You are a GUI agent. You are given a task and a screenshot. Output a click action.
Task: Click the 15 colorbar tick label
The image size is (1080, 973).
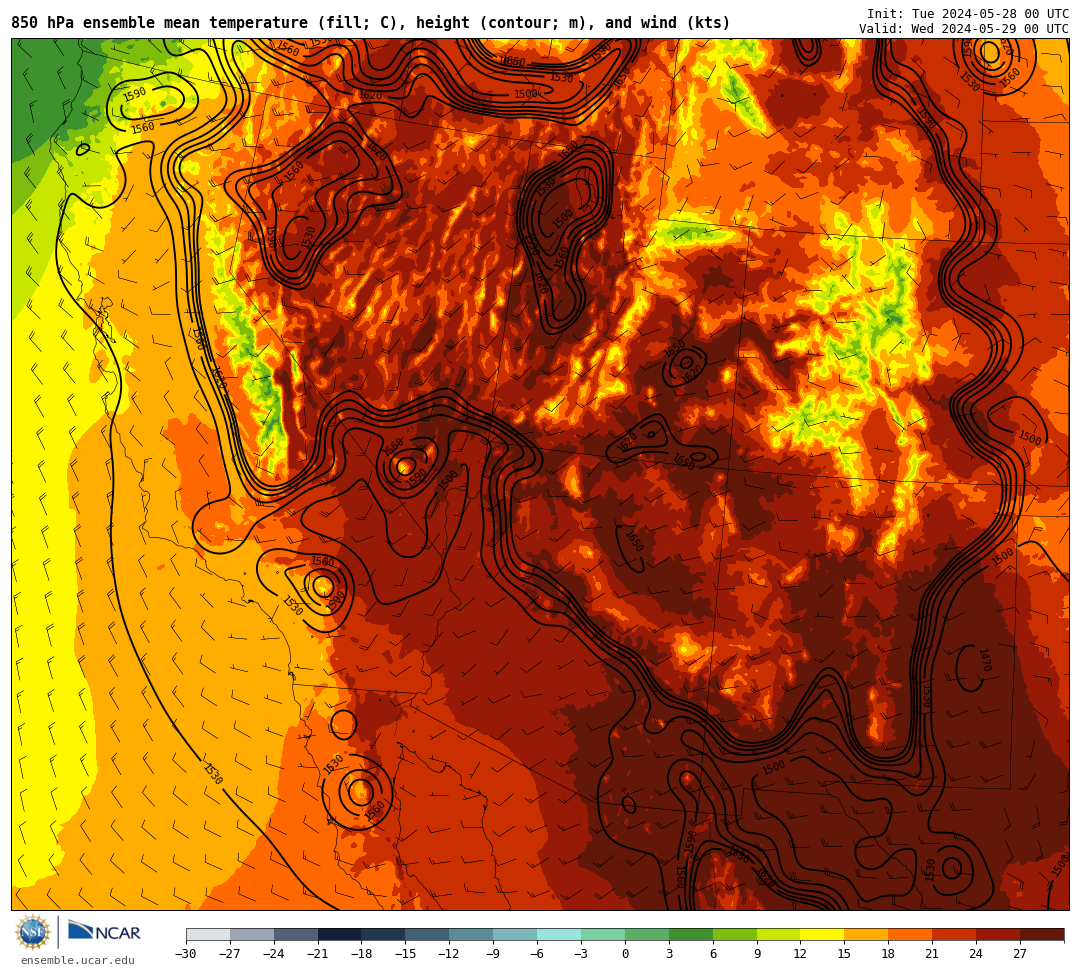click(x=844, y=954)
